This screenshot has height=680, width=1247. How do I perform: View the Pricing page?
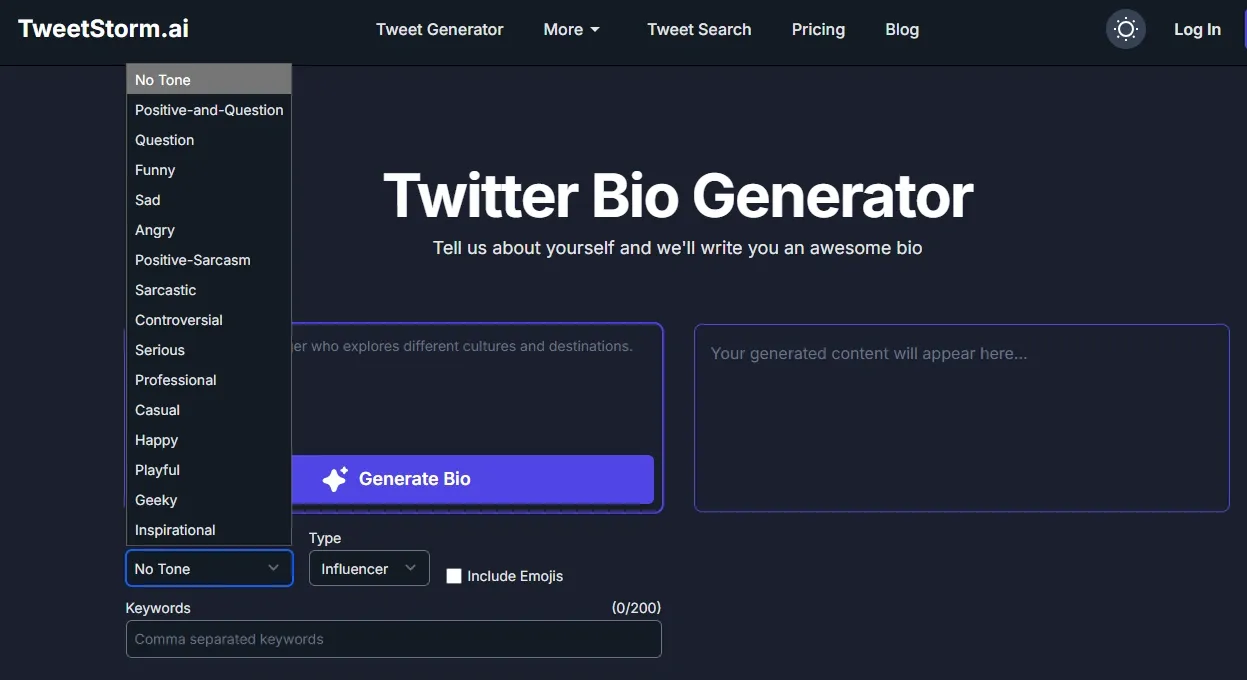(x=818, y=29)
